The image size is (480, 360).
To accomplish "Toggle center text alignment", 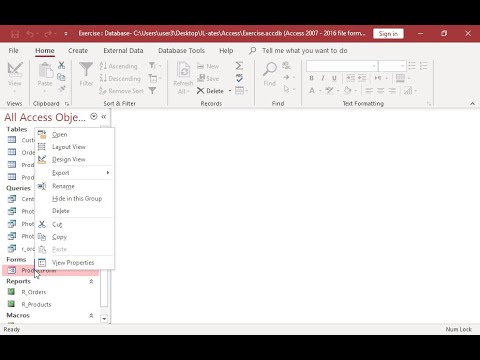I will (381, 90).
